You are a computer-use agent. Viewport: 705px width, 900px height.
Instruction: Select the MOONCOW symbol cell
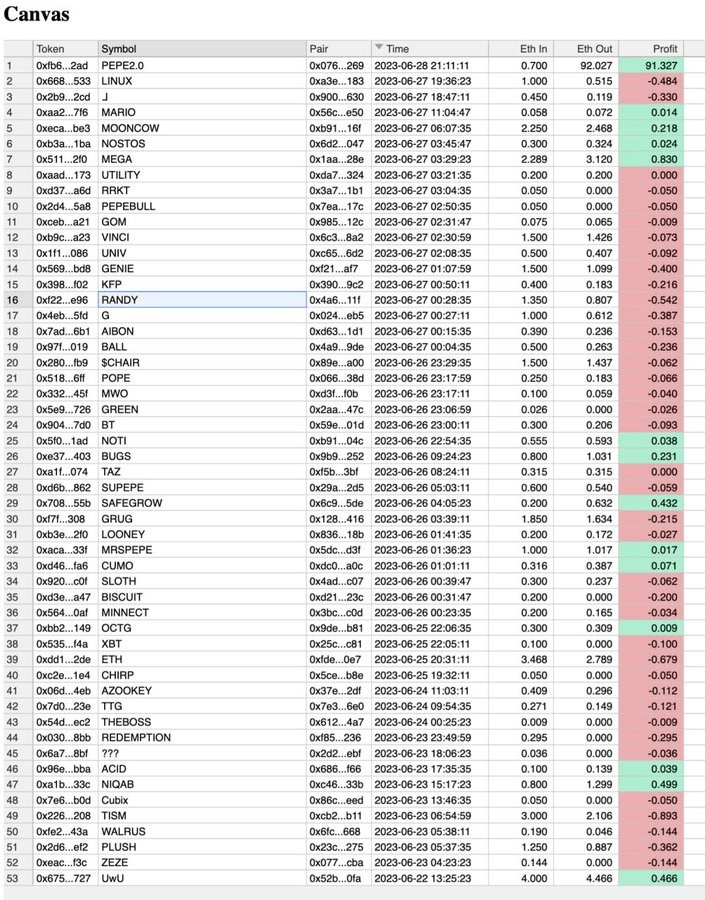click(x=202, y=128)
